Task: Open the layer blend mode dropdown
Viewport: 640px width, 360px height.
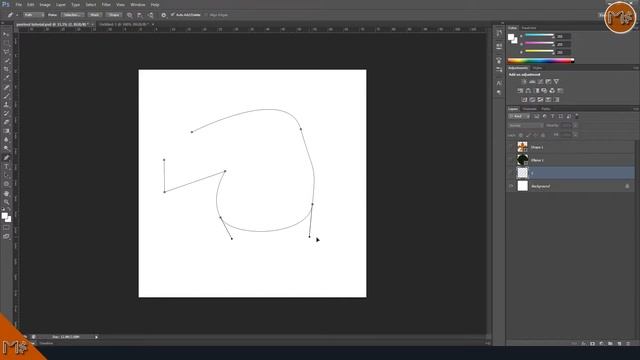Action: pos(525,125)
